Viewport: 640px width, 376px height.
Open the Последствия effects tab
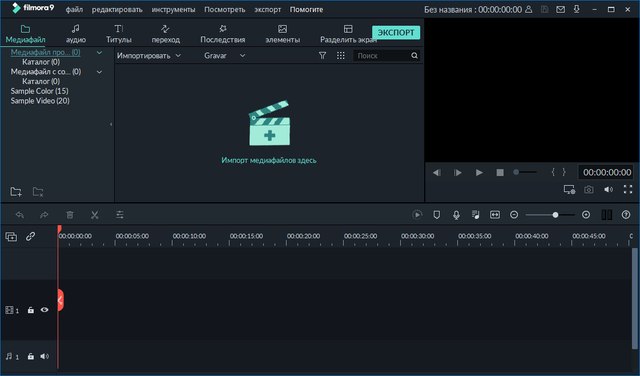(x=222, y=34)
